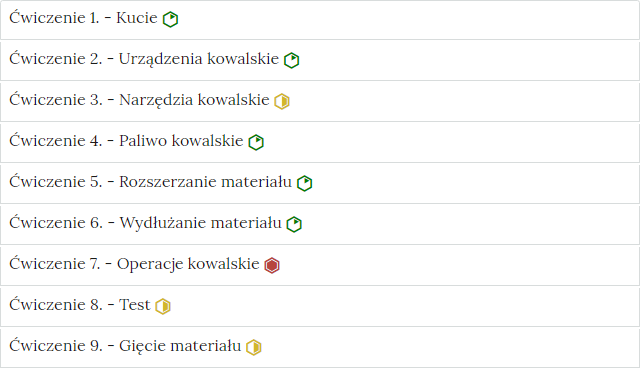Click yellow status icon next to Test
Screen dimensions: 640x368
pyautogui.click(x=163, y=306)
